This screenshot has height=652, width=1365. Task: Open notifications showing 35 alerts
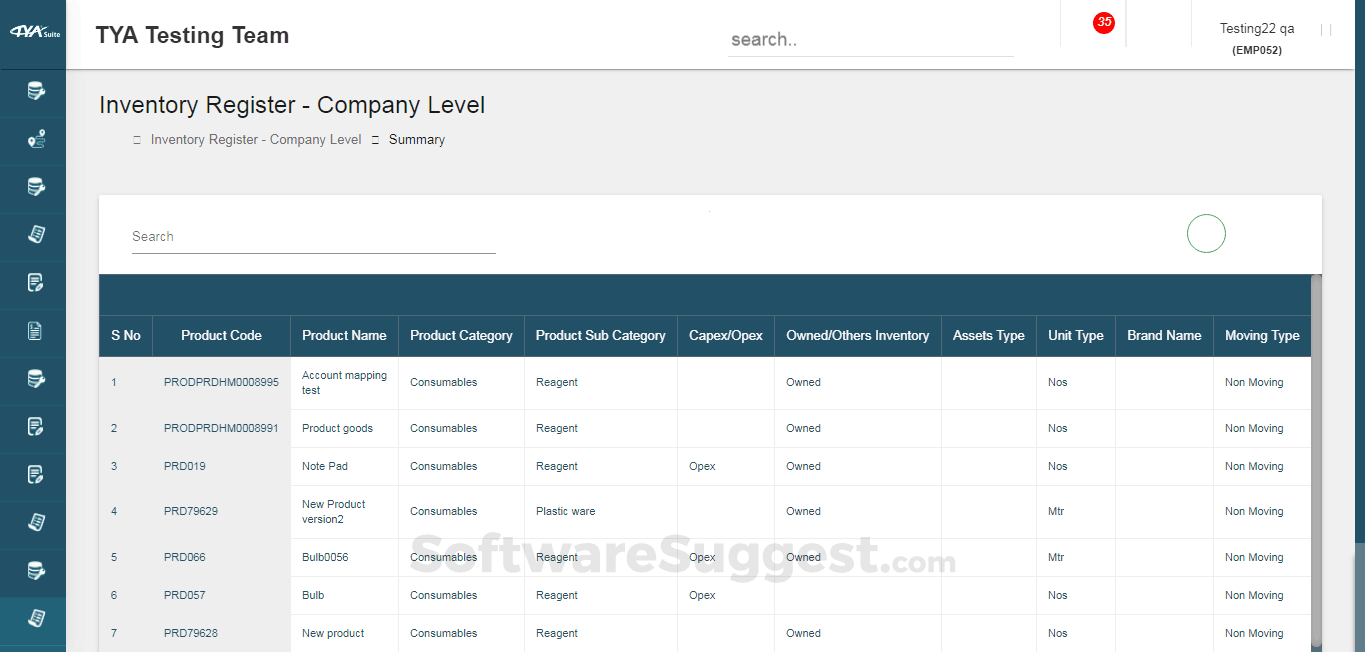(1103, 22)
